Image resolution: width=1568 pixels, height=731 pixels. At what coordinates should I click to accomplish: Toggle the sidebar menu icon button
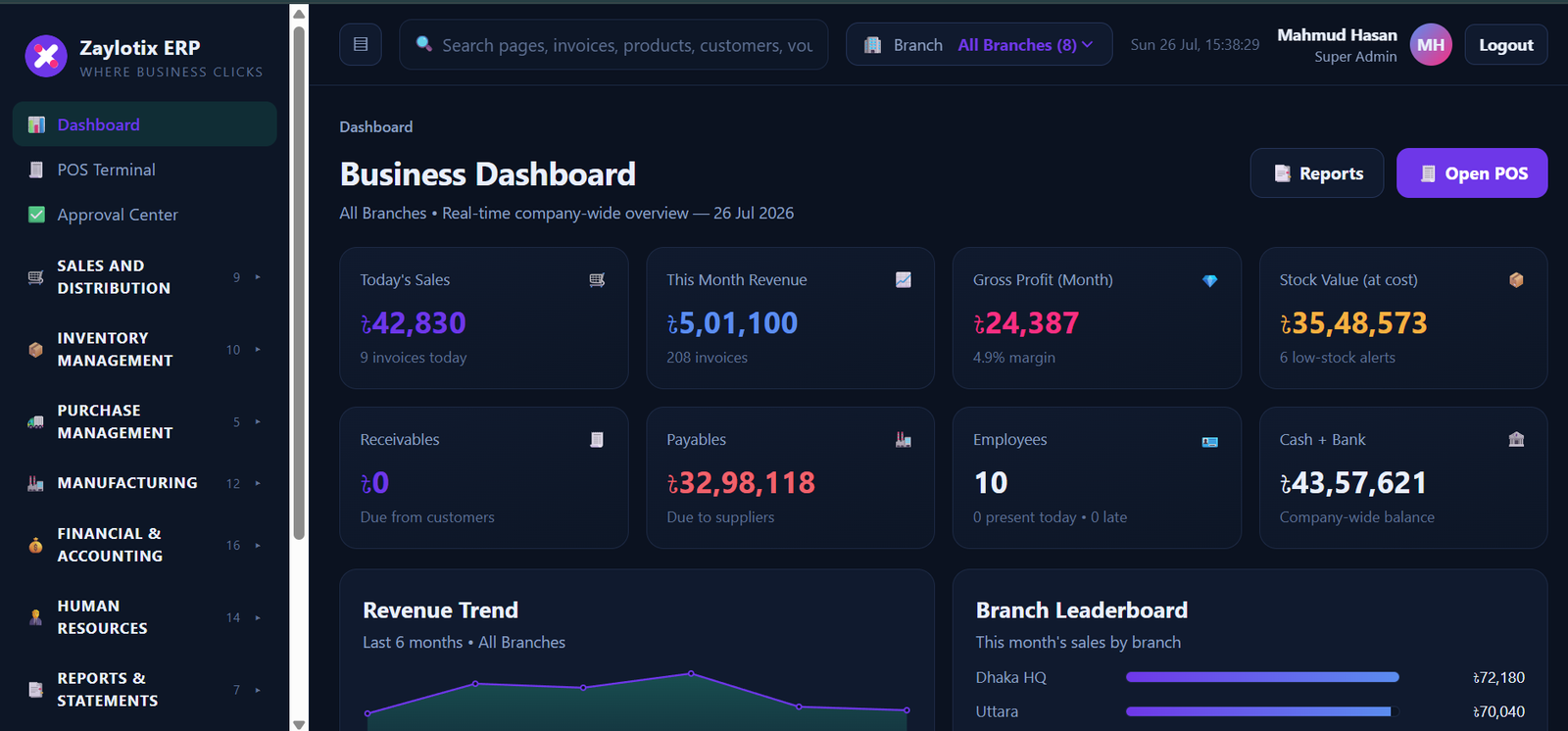click(x=361, y=45)
